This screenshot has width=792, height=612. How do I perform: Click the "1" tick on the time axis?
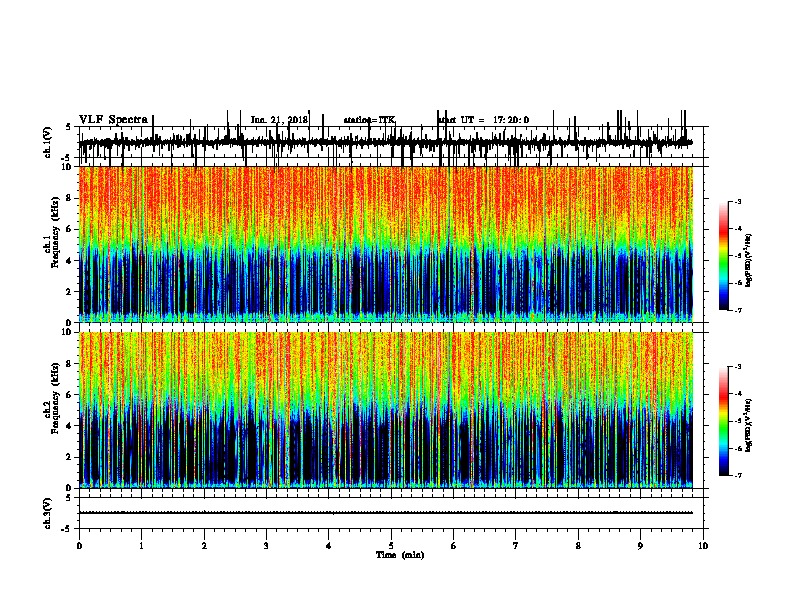[141, 546]
